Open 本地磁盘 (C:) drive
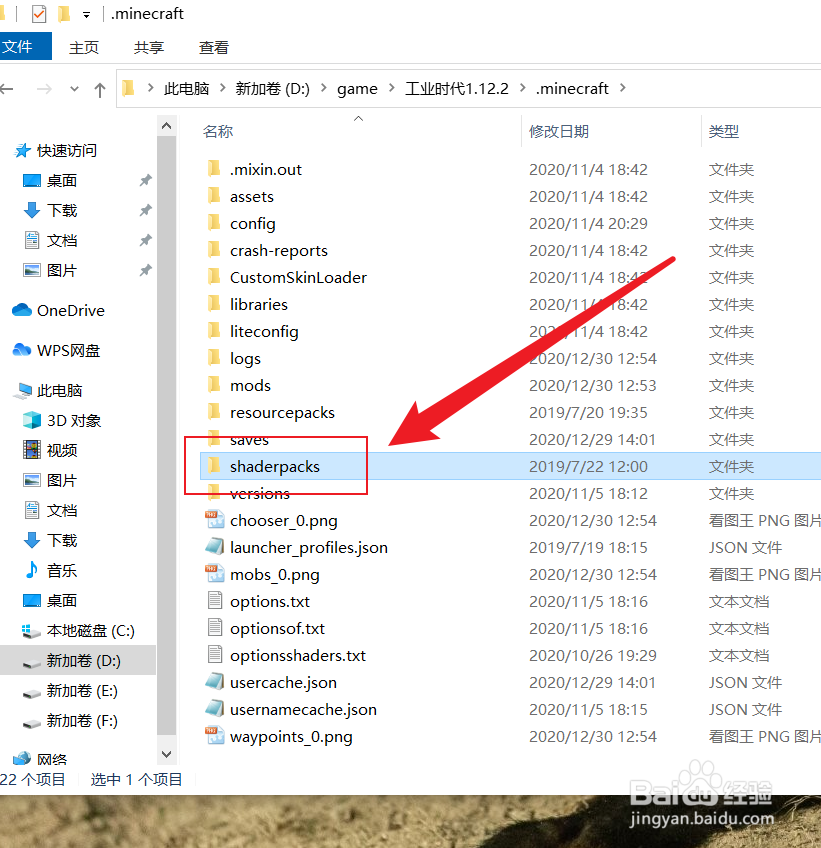 point(90,631)
